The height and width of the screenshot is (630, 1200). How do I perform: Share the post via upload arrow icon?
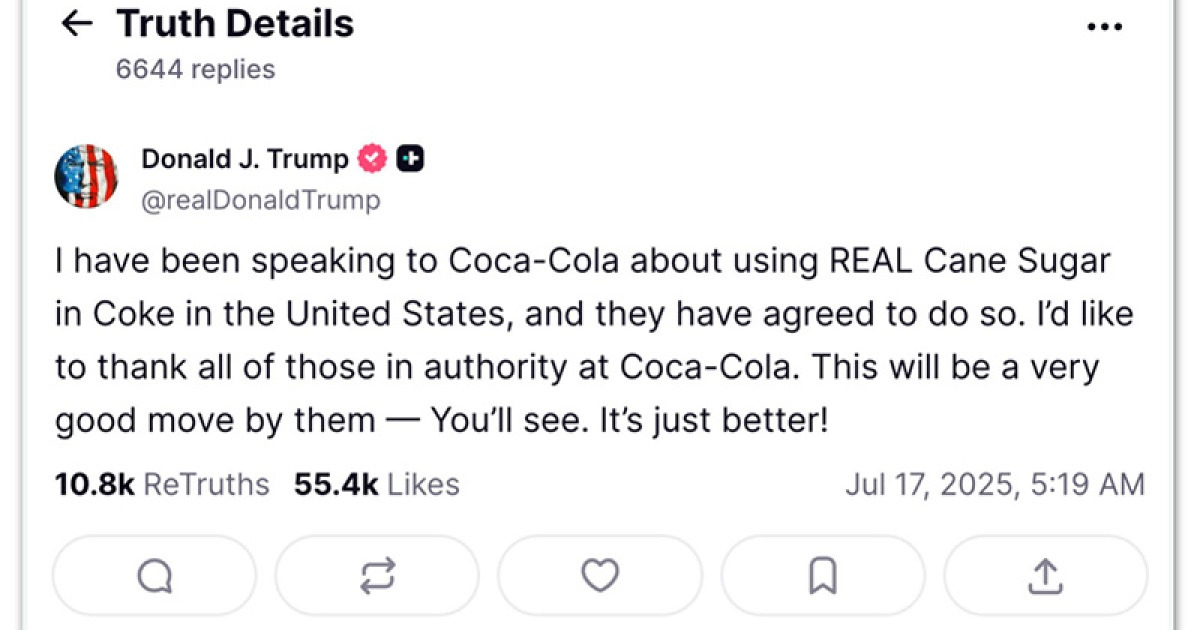point(1045,575)
